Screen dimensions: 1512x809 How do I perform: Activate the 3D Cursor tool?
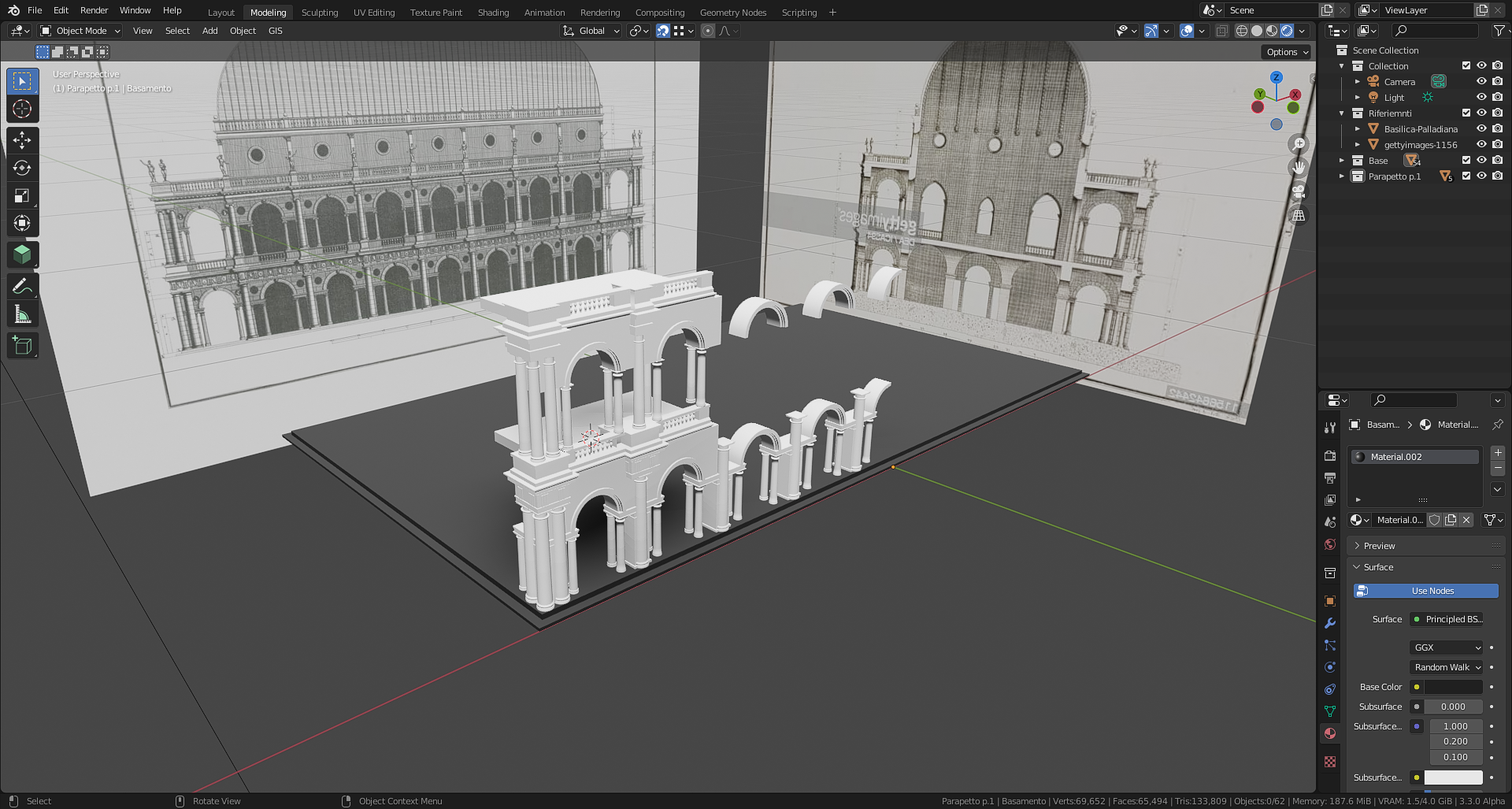(x=22, y=109)
